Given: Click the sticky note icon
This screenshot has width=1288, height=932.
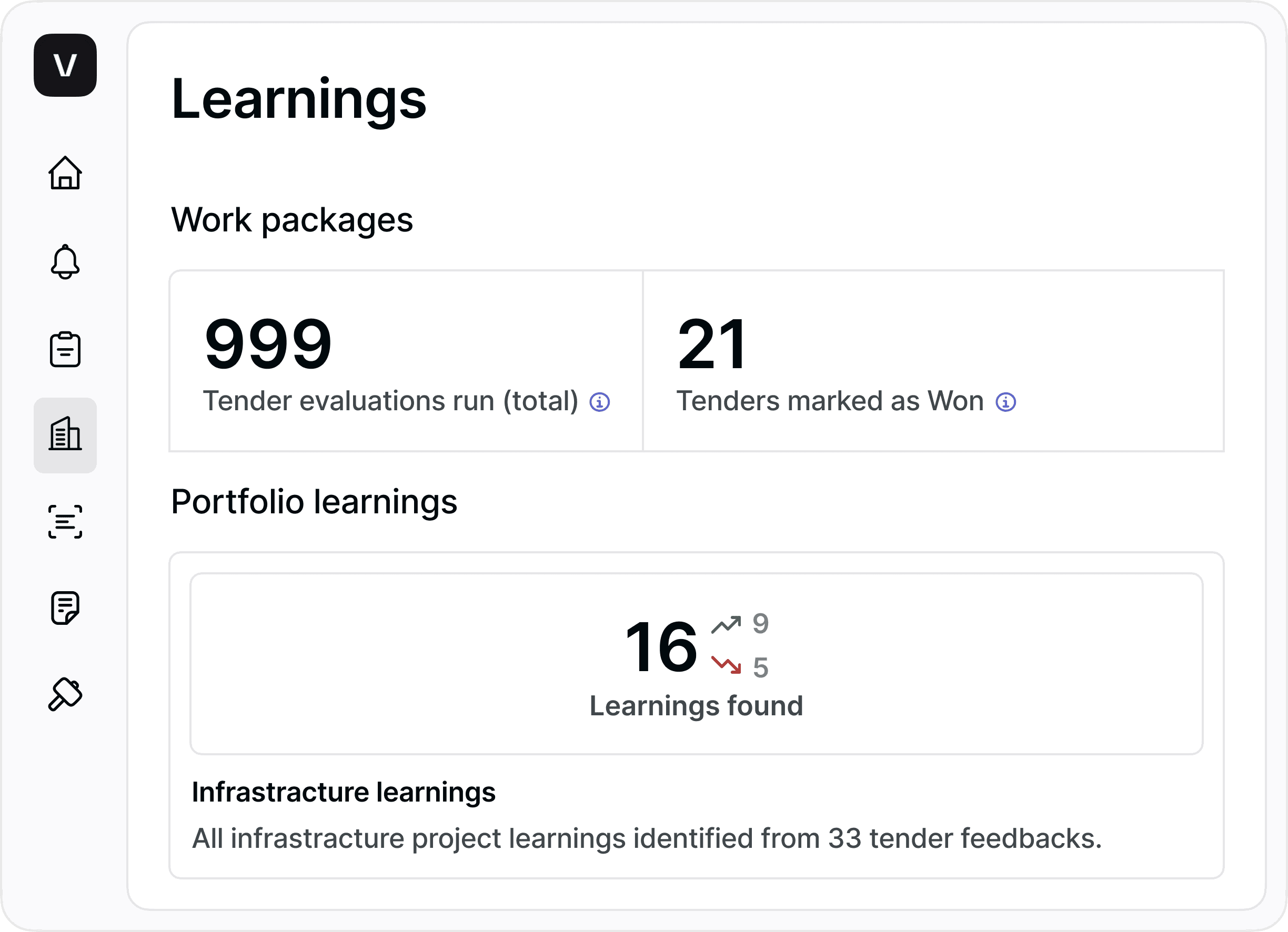Looking at the screenshot, I should point(65,608).
